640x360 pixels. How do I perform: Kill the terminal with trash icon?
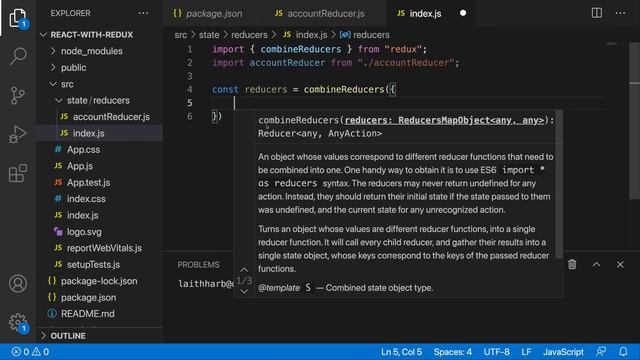click(x=572, y=264)
